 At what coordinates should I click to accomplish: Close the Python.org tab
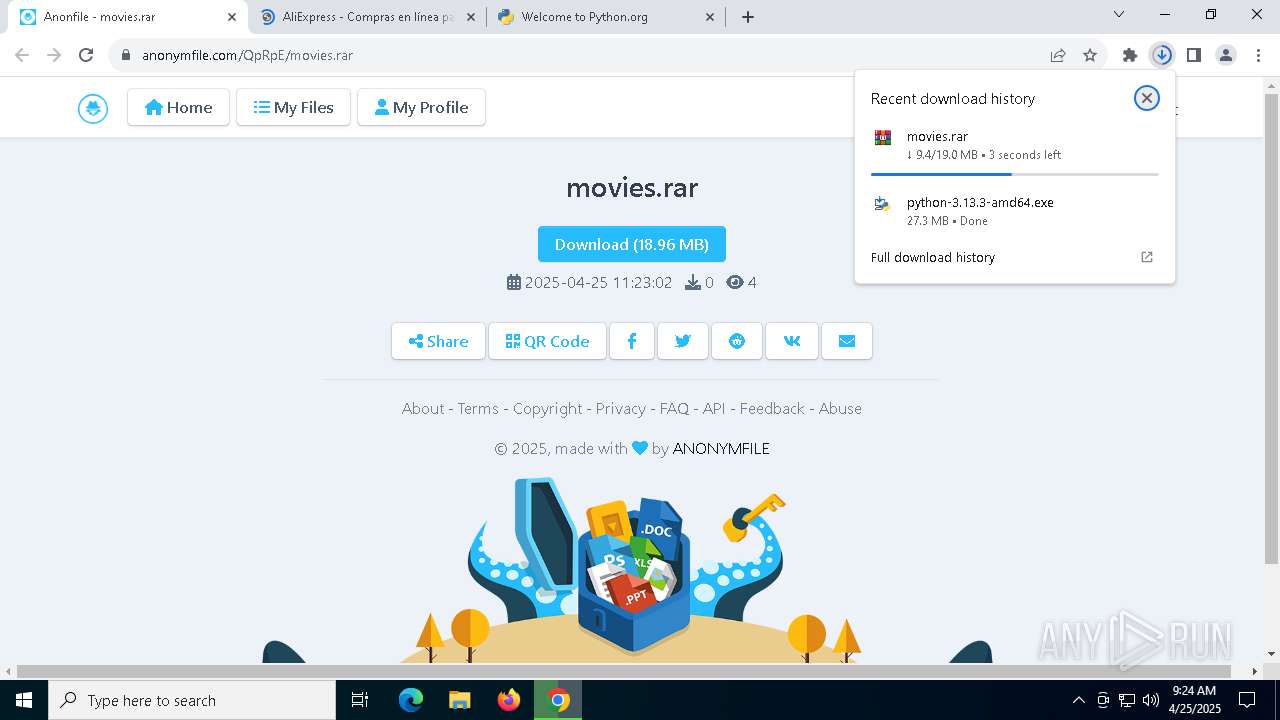click(x=710, y=17)
